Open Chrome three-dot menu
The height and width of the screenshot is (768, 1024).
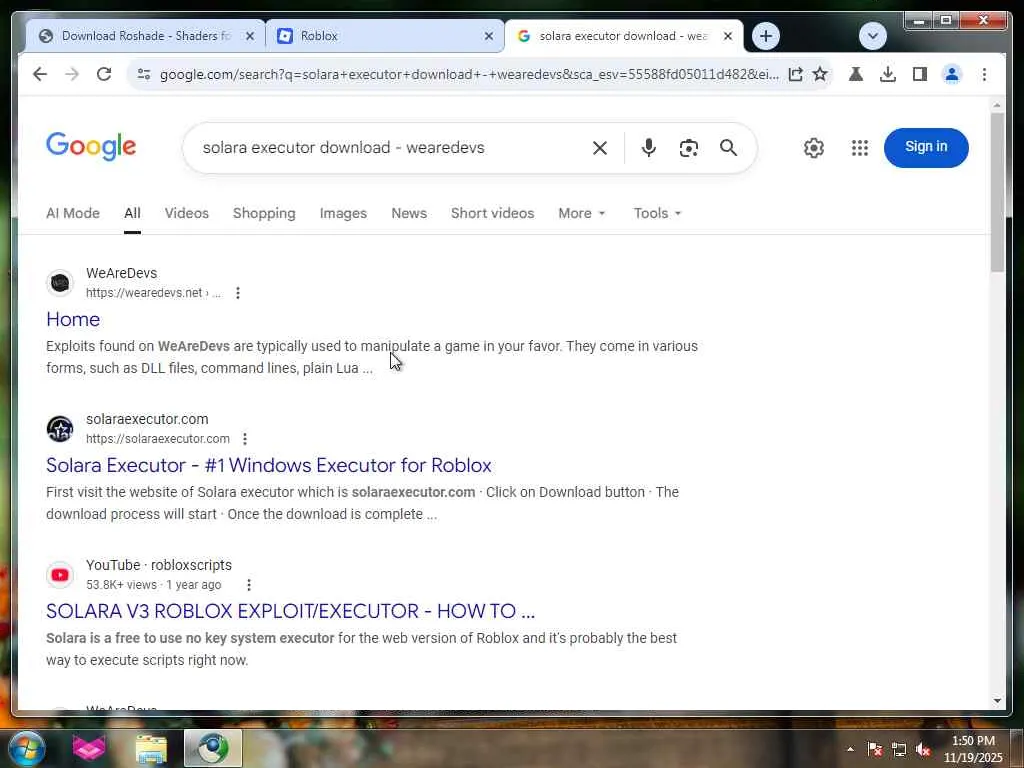click(x=984, y=74)
